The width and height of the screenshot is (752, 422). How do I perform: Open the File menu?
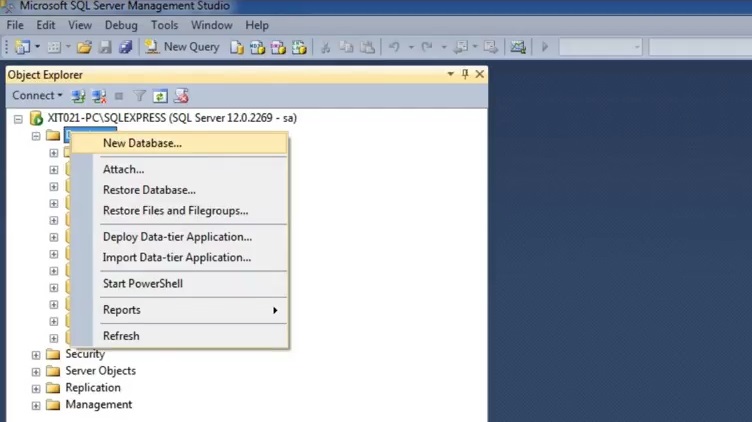point(15,25)
